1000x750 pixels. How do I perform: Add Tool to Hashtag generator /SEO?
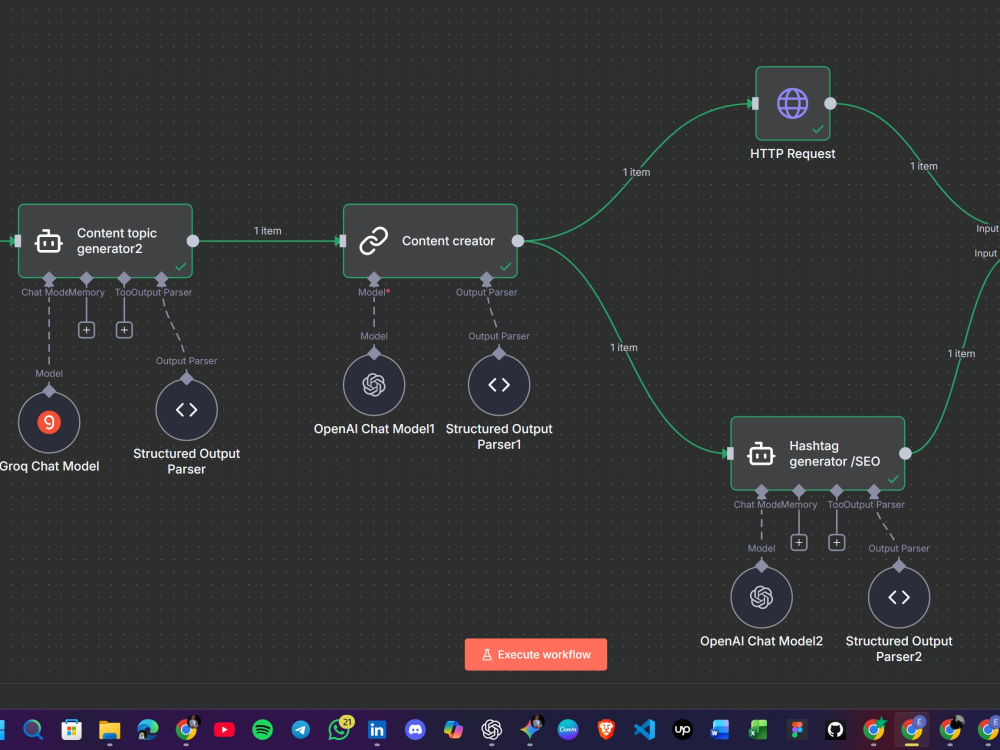[836, 542]
